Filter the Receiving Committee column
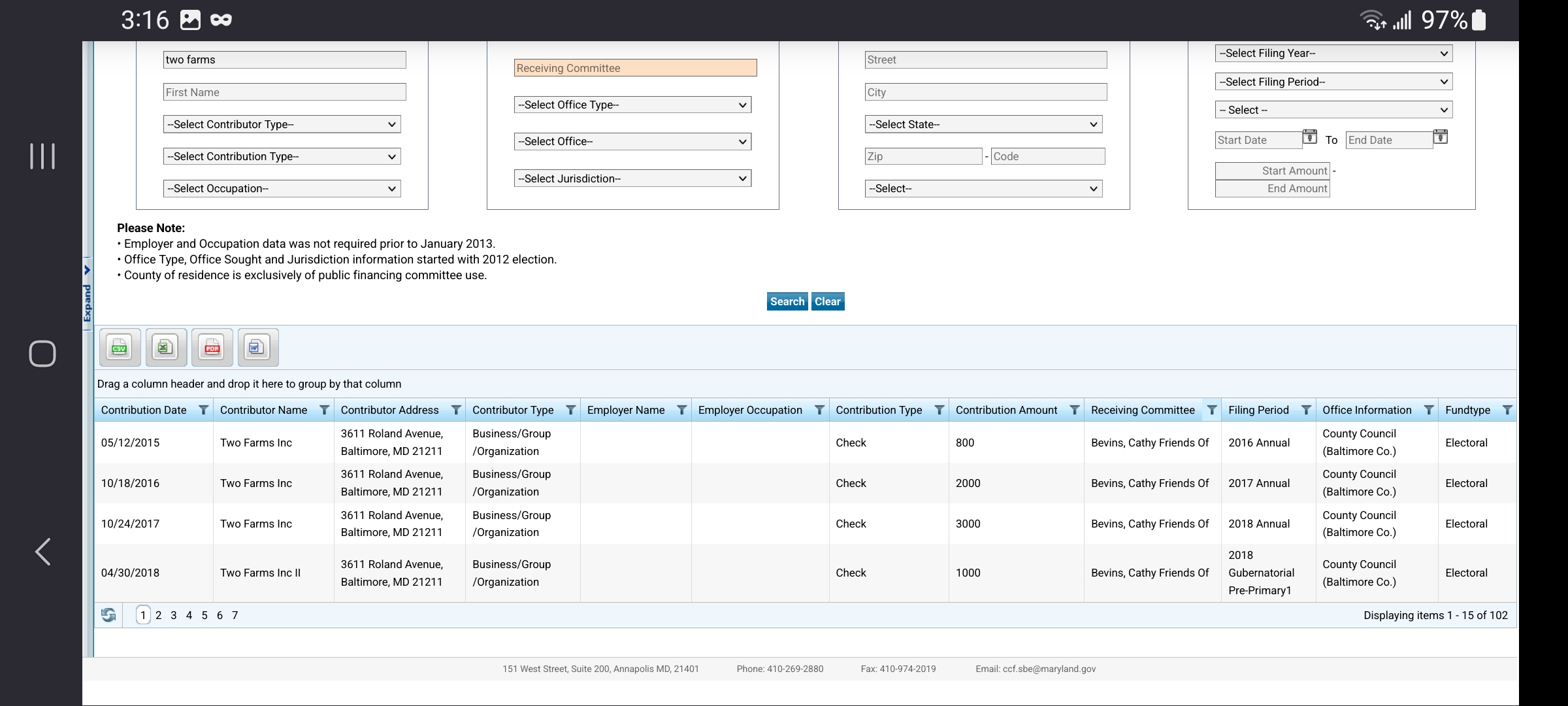Screen dimensions: 1568x706 tap(1211, 410)
